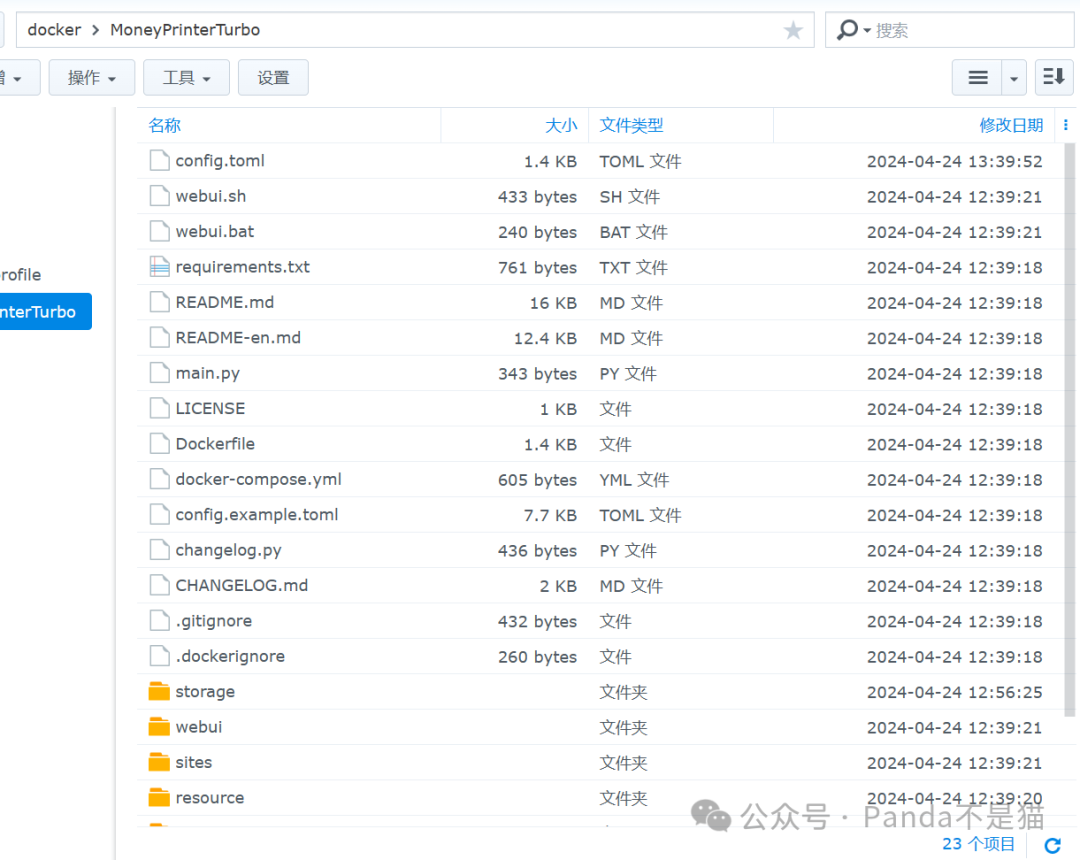This screenshot has height=860, width=1080.
Task: Select the LICENSE file name
Action: pos(210,408)
